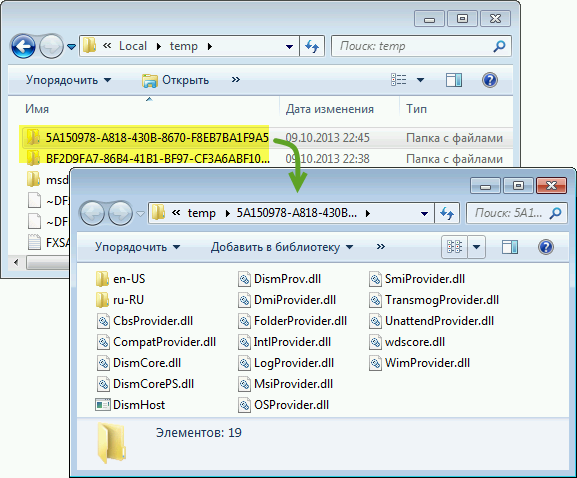Click the blue Back arrow in temp window
The image size is (577, 478).
coord(23,46)
